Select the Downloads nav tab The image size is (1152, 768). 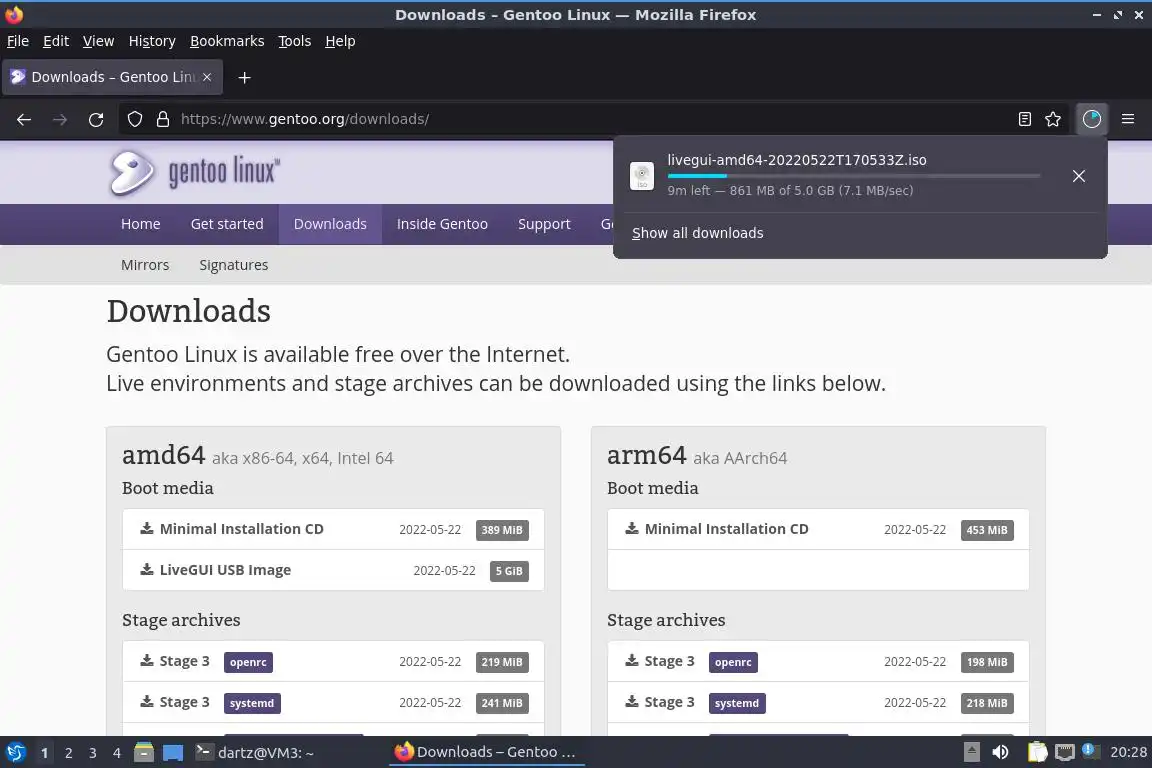pyautogui.click(x=330, y=224)
